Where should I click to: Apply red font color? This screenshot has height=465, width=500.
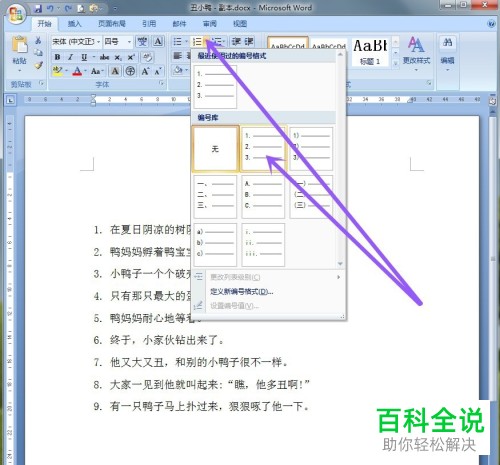tap(77, 71)
